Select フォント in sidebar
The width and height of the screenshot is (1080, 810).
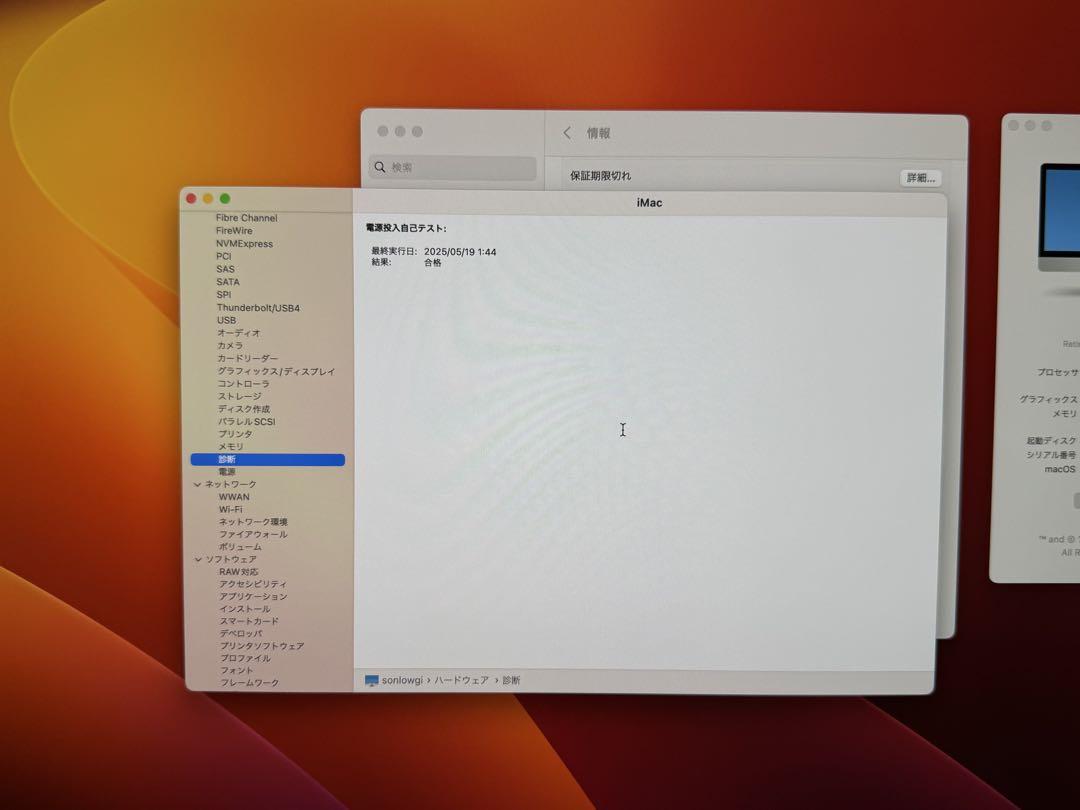(236, 670)
